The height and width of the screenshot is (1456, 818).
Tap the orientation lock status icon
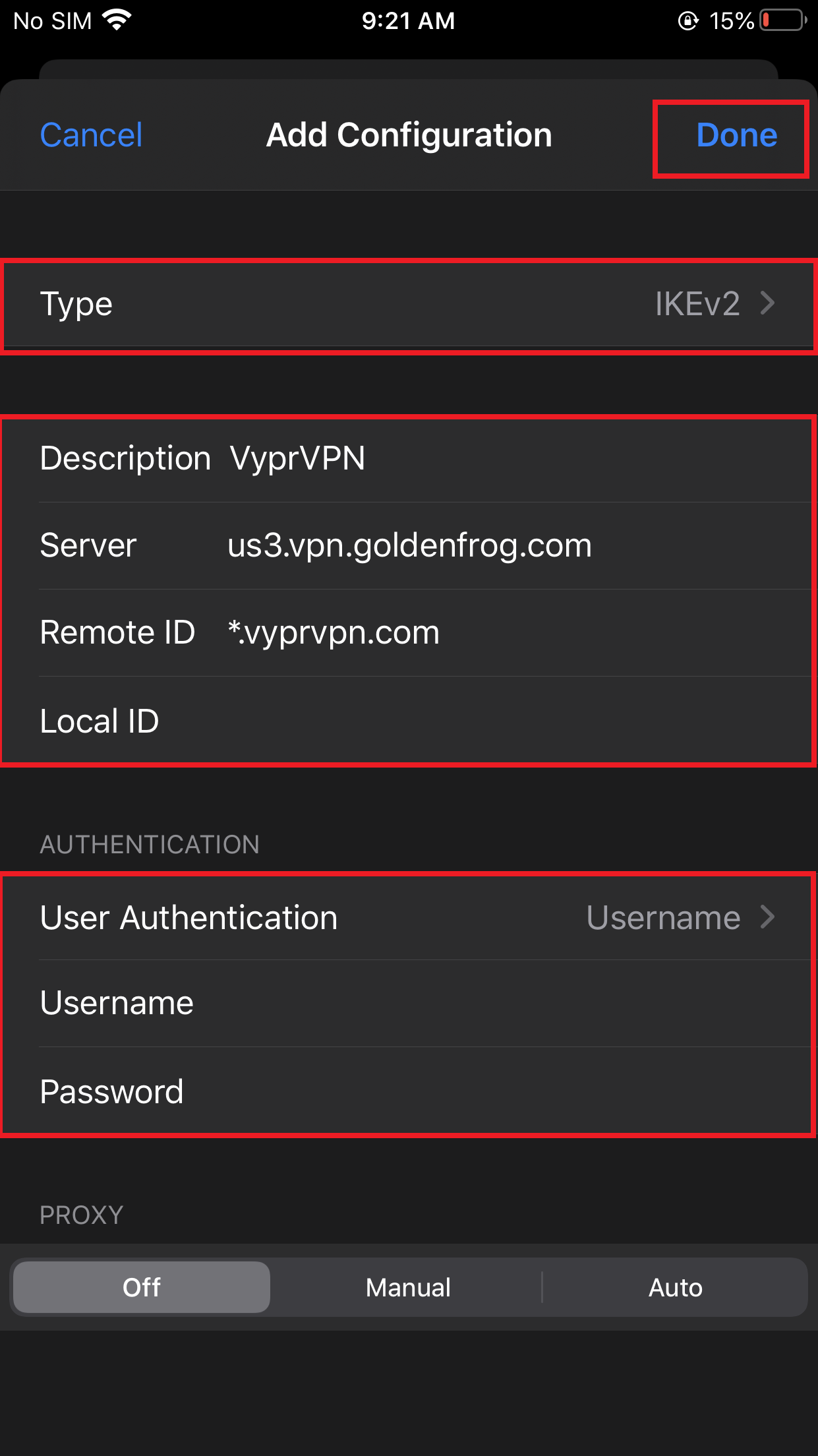pyautogui.click(x=687, y=21)
